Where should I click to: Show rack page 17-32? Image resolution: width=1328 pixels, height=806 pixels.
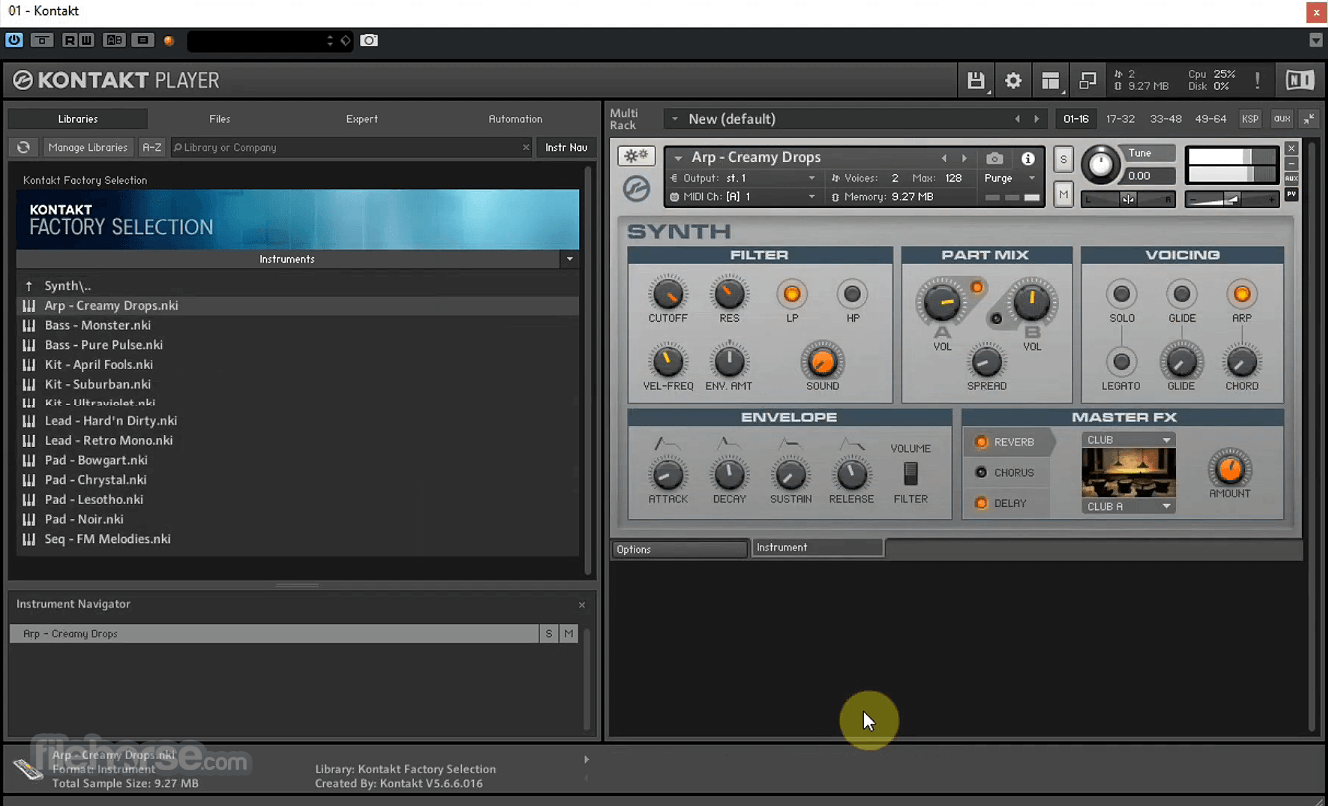(x=1120, y=119)
